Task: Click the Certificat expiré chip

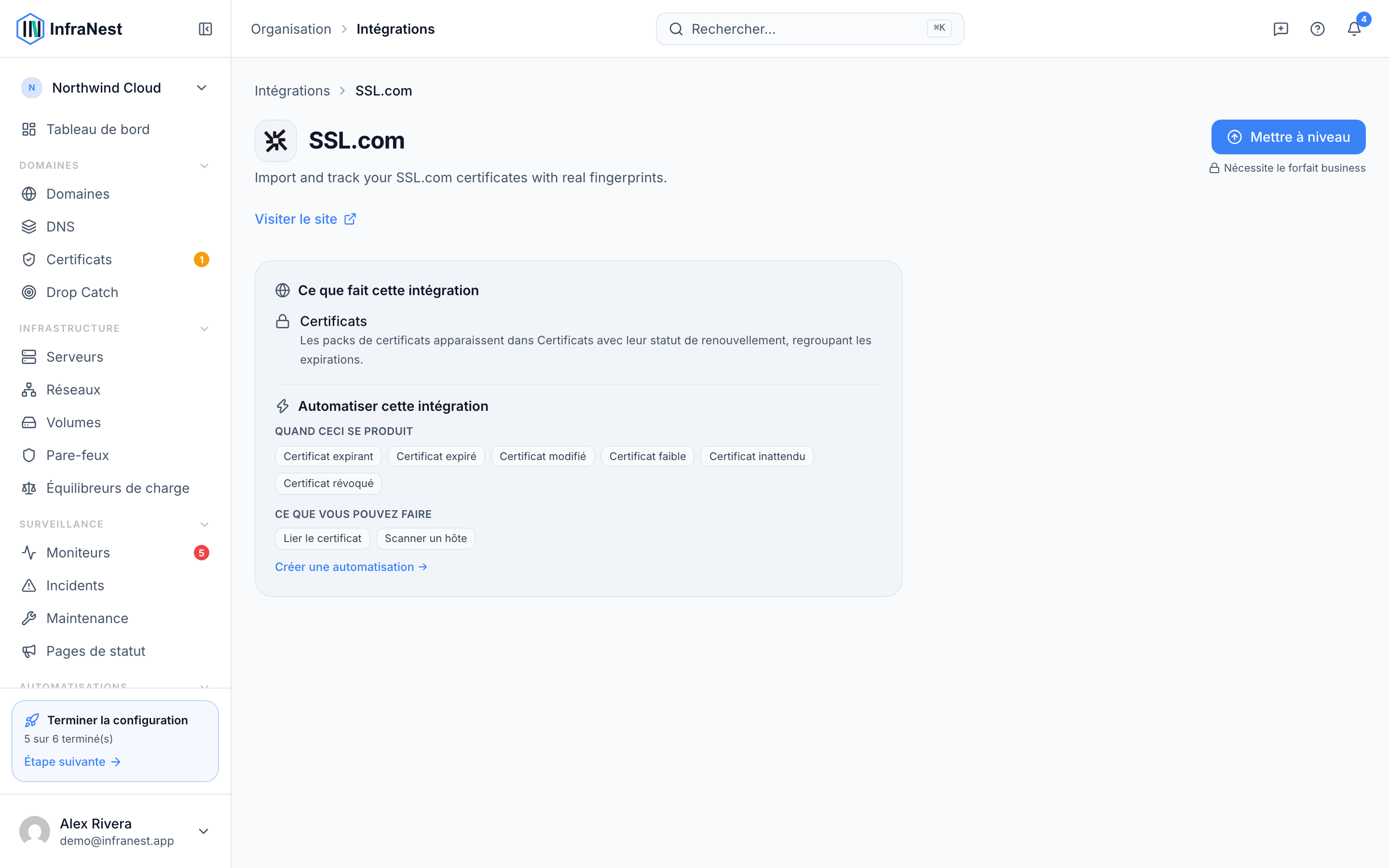Action: click(436, 456)
